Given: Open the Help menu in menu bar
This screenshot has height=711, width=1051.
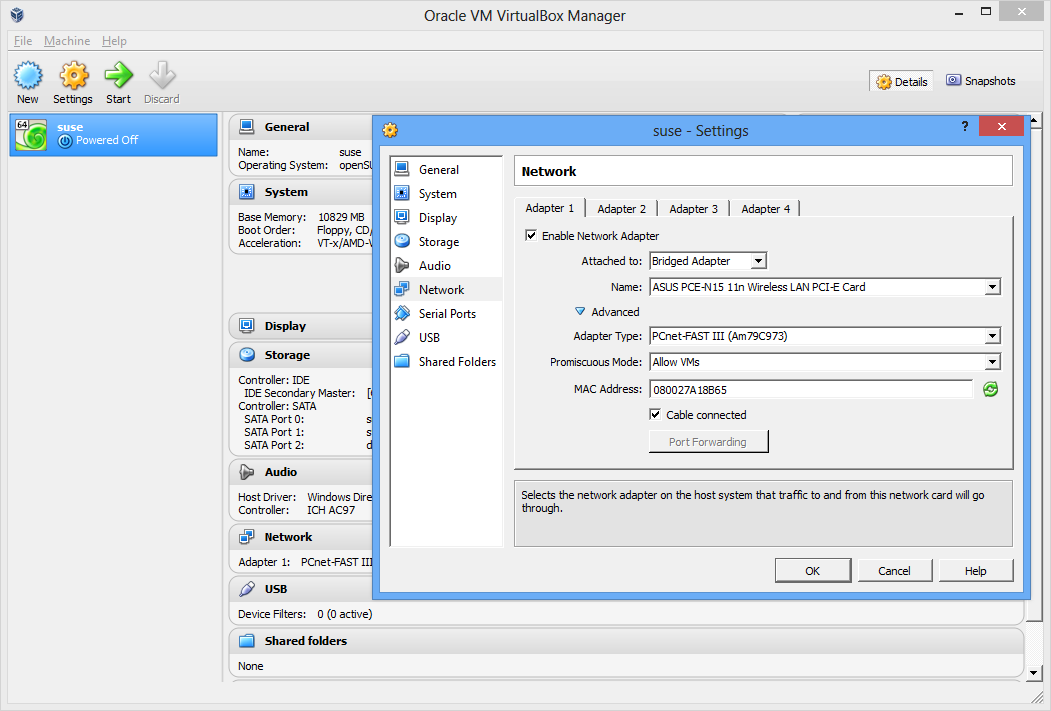Looking at the screenshot, I should (x=114, y=41).
